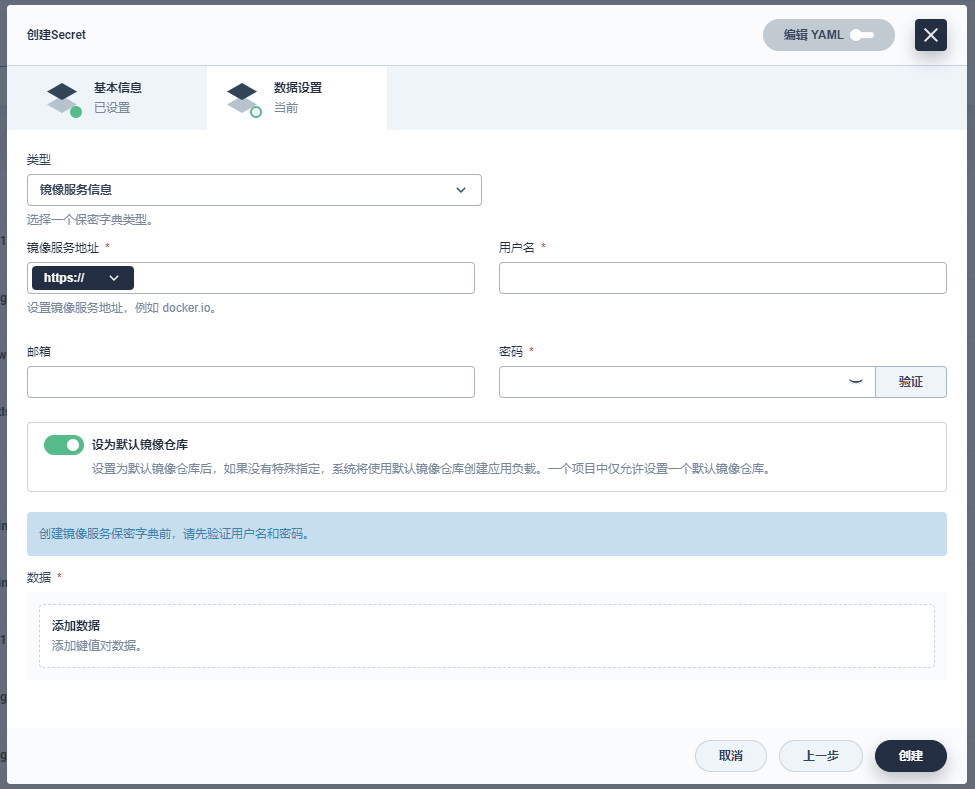Viewport: 975px width, 789px height.
Task: Click the 创建Secret dialog title
Action: click(56, 35)
